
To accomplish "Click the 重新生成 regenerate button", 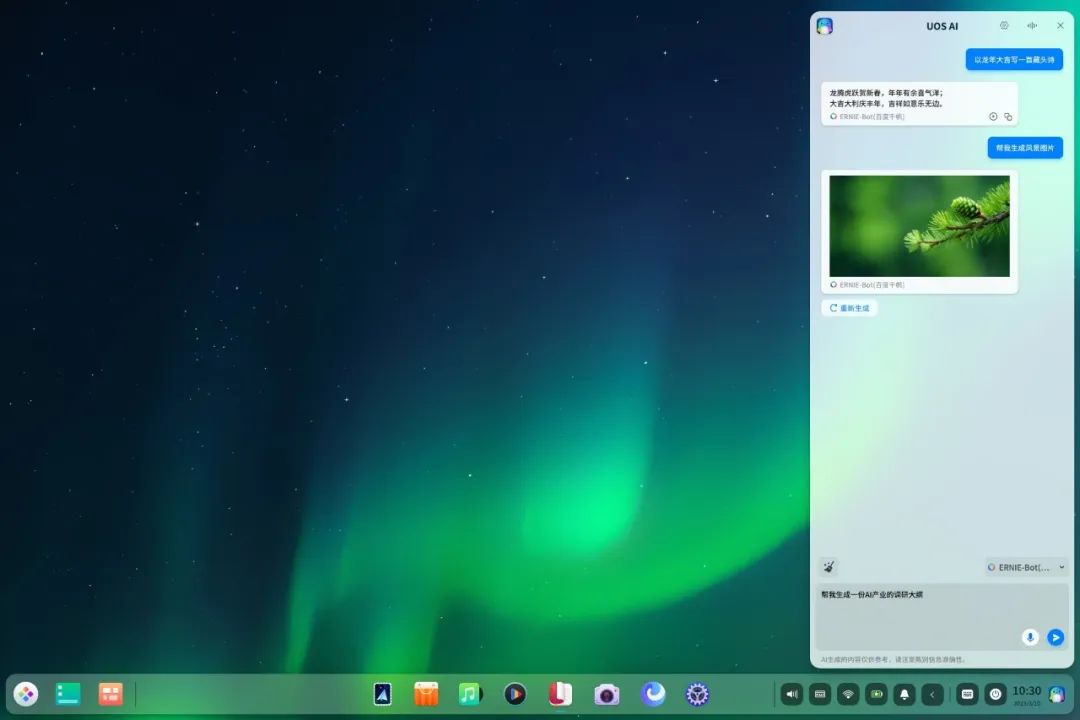I will tap(849, 308).
